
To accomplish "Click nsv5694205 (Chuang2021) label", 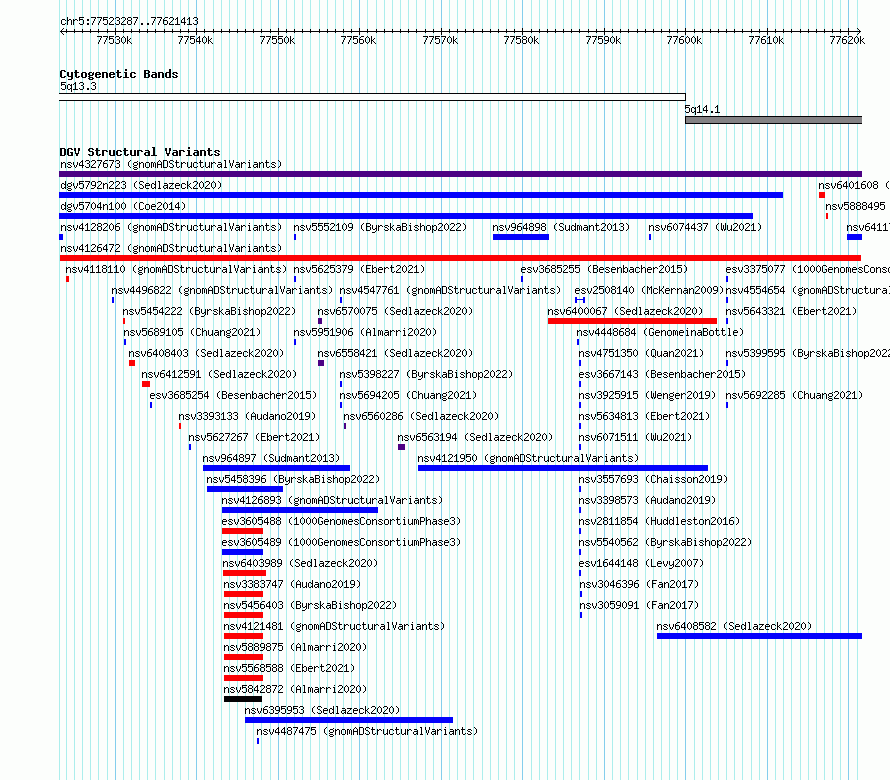I will pos(408,395).
